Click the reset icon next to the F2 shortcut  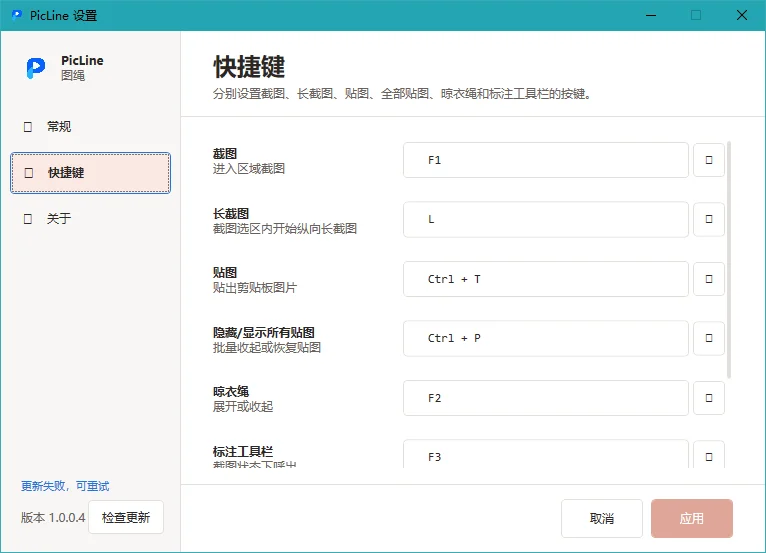pyautogui.click(x=709, y=398)
